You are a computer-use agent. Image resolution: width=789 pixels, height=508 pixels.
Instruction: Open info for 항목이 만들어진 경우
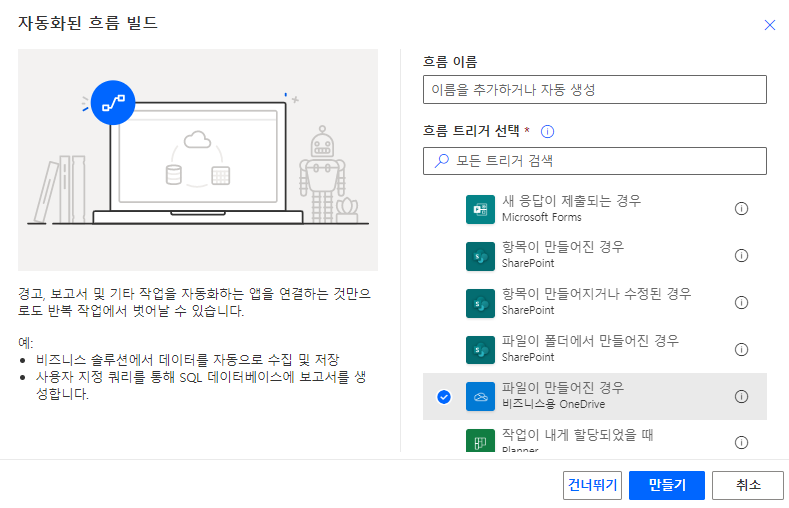coord(741,256)
